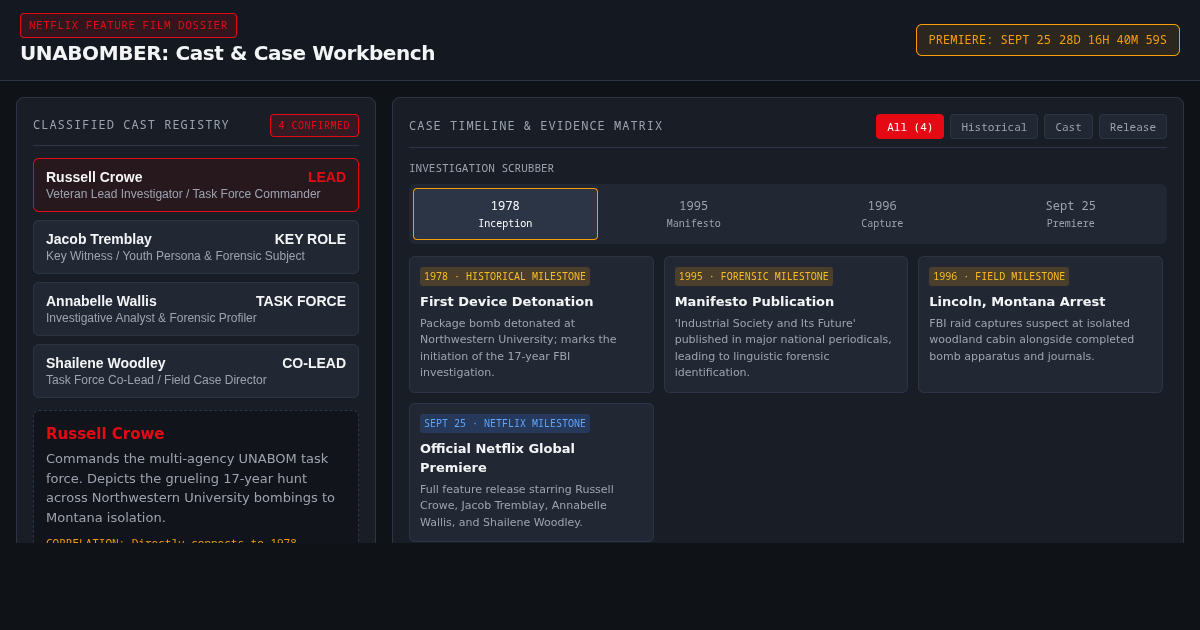This screenshot has height=630, width=1200.
Task: Click the 4 CONFIRMED badge
Action: [314, 125]
